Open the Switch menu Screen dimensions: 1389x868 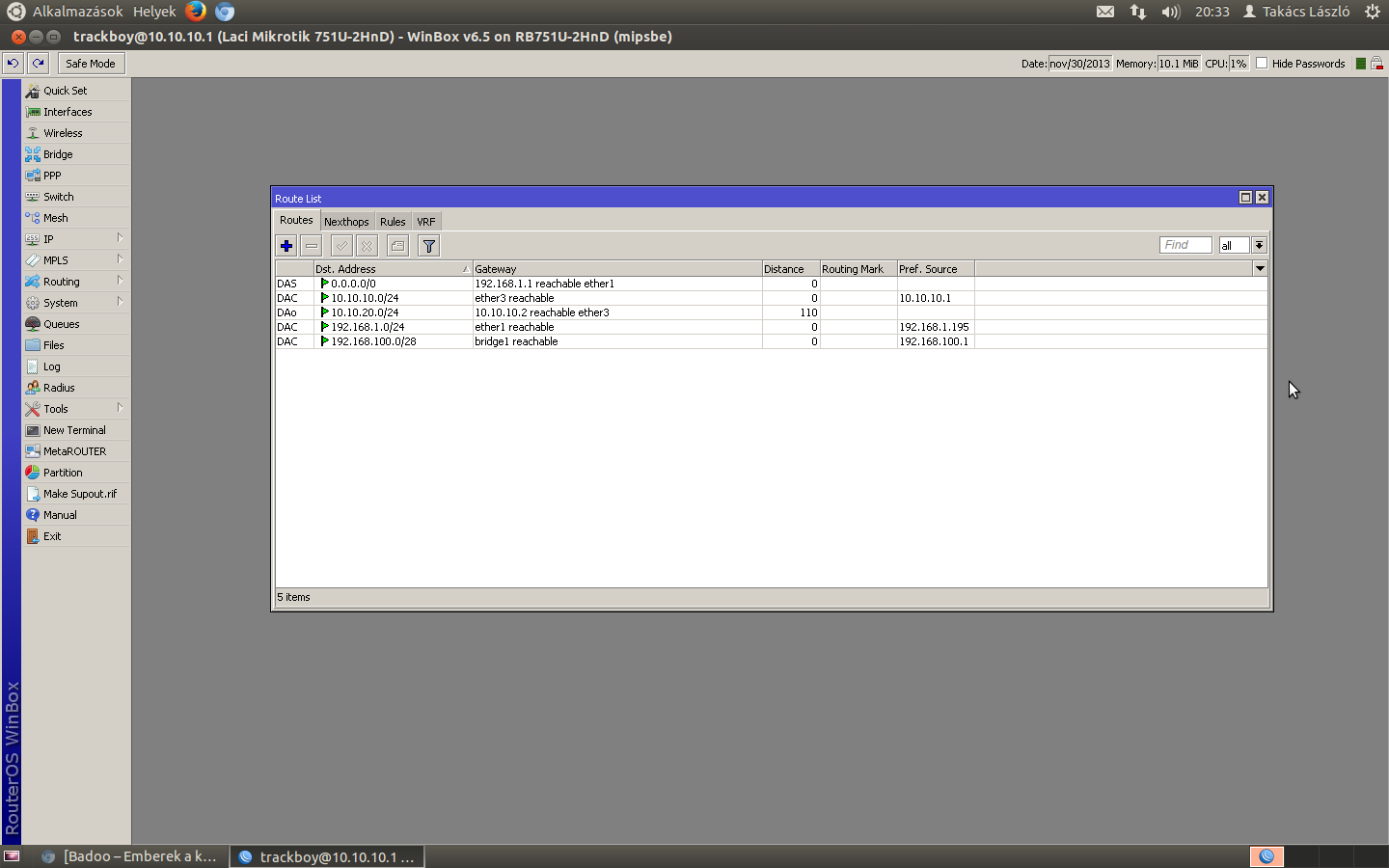click(x=76, y=197)
